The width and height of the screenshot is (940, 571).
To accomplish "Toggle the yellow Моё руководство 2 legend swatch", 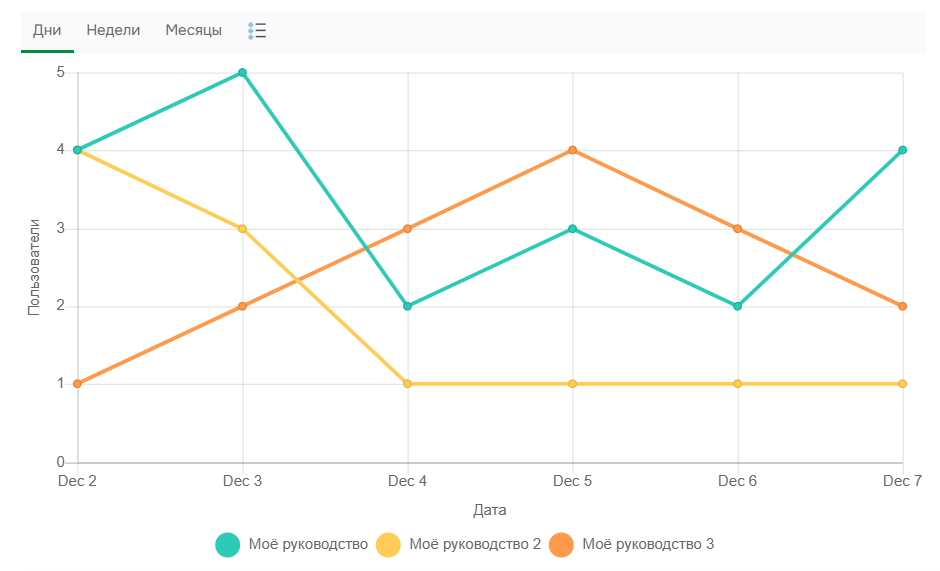I will [x=388, y=545].
